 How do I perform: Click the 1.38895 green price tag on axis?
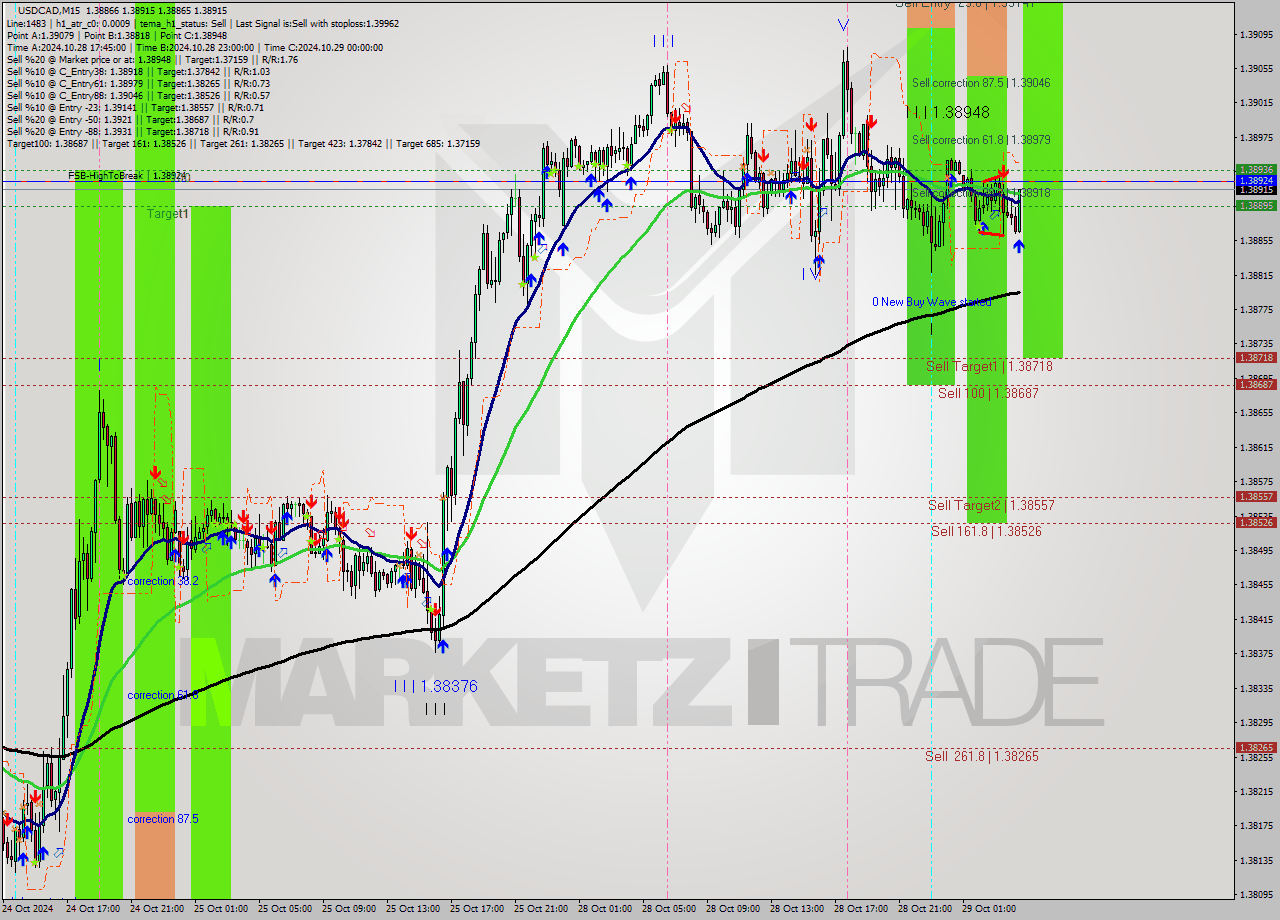coord(1256,205)
